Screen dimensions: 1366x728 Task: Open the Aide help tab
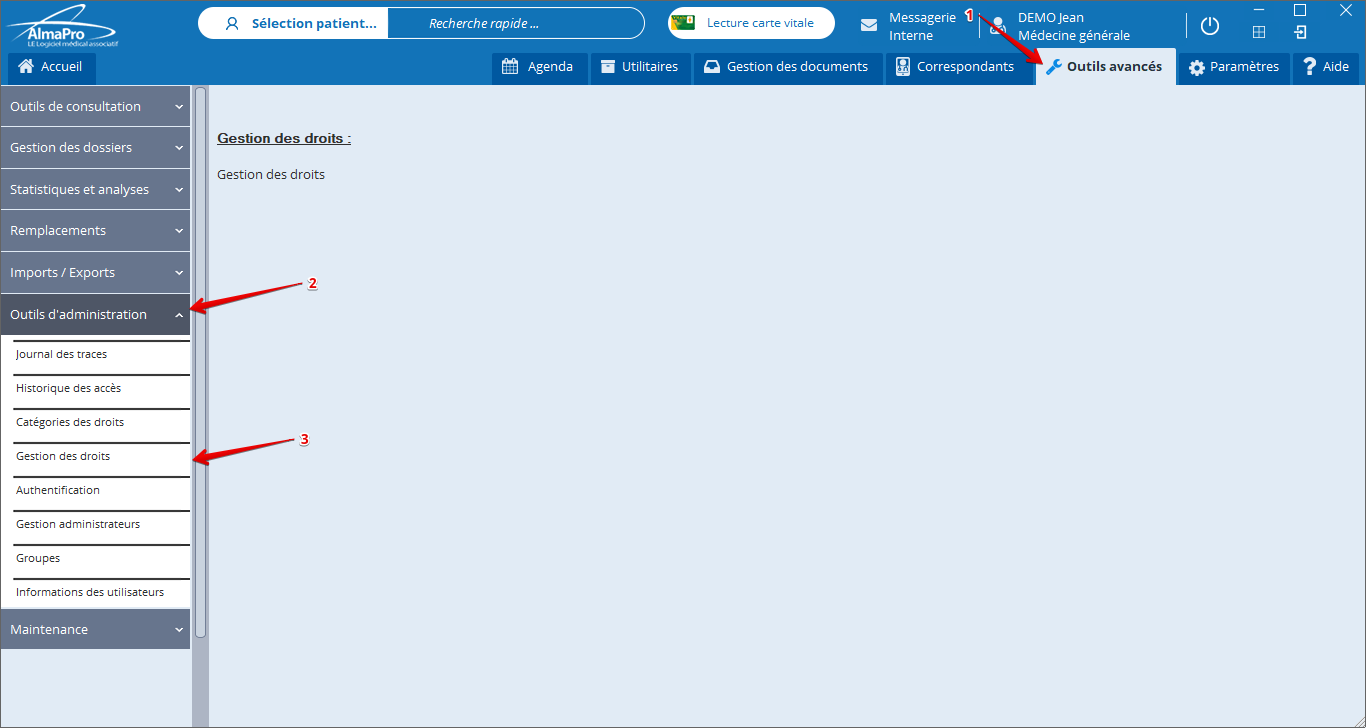click(1325, 67)
